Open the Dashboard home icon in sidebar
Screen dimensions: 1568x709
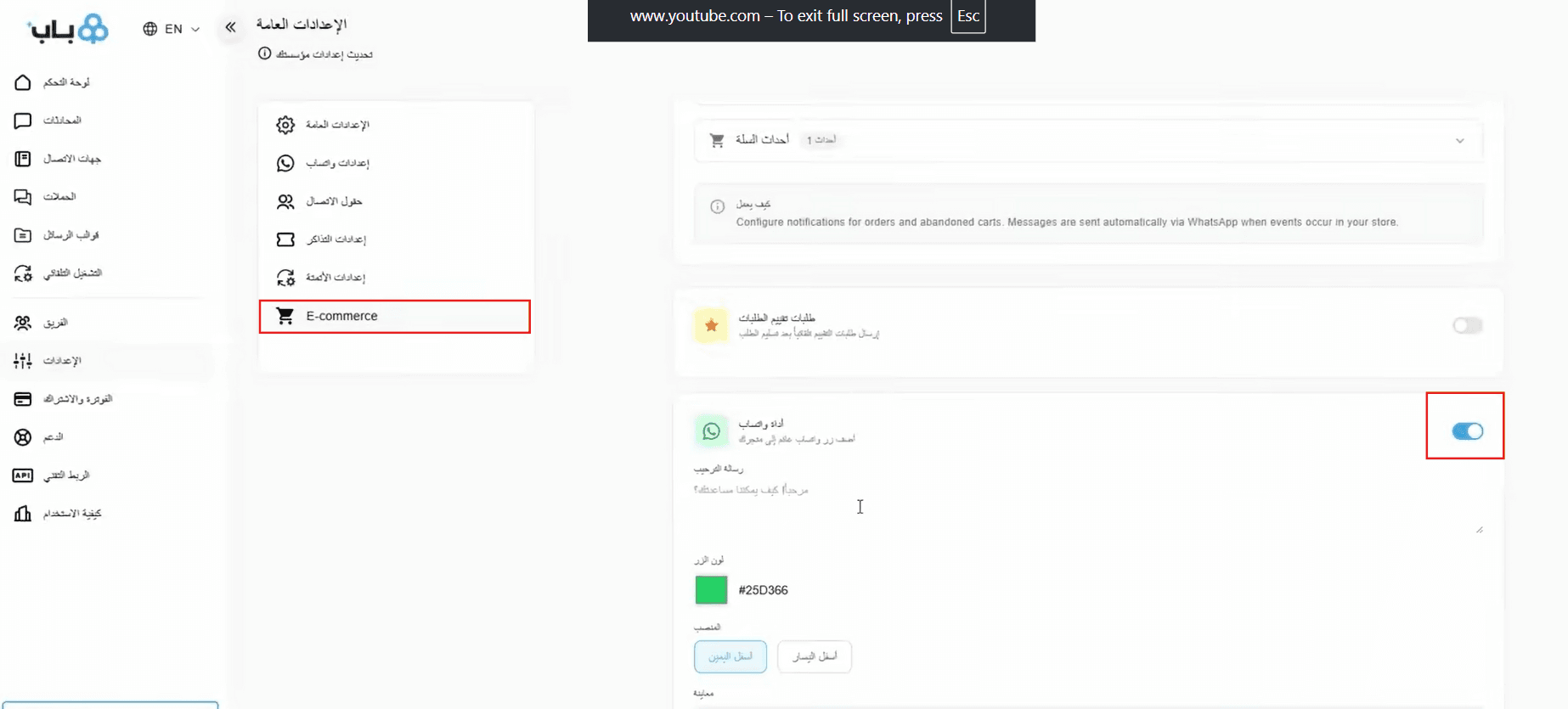[23, 82]
